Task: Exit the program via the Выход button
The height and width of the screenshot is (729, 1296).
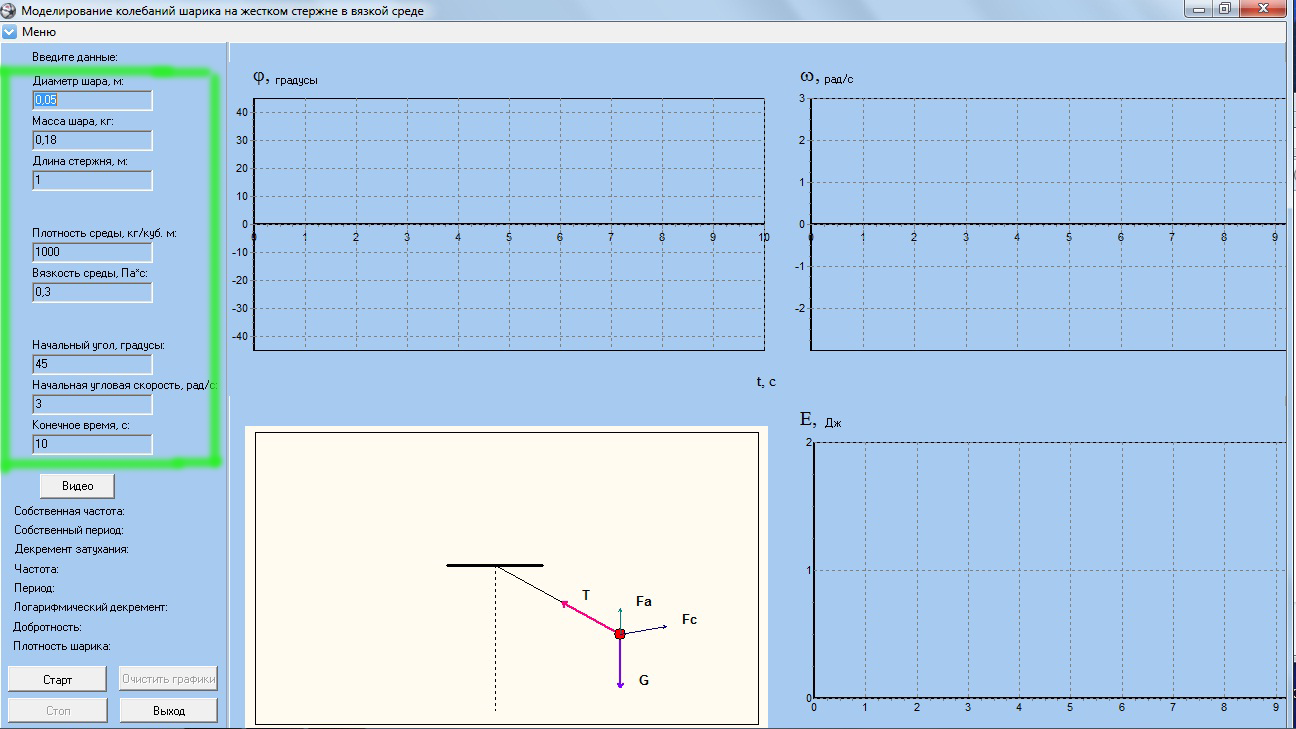Action: tap(169, 710)
